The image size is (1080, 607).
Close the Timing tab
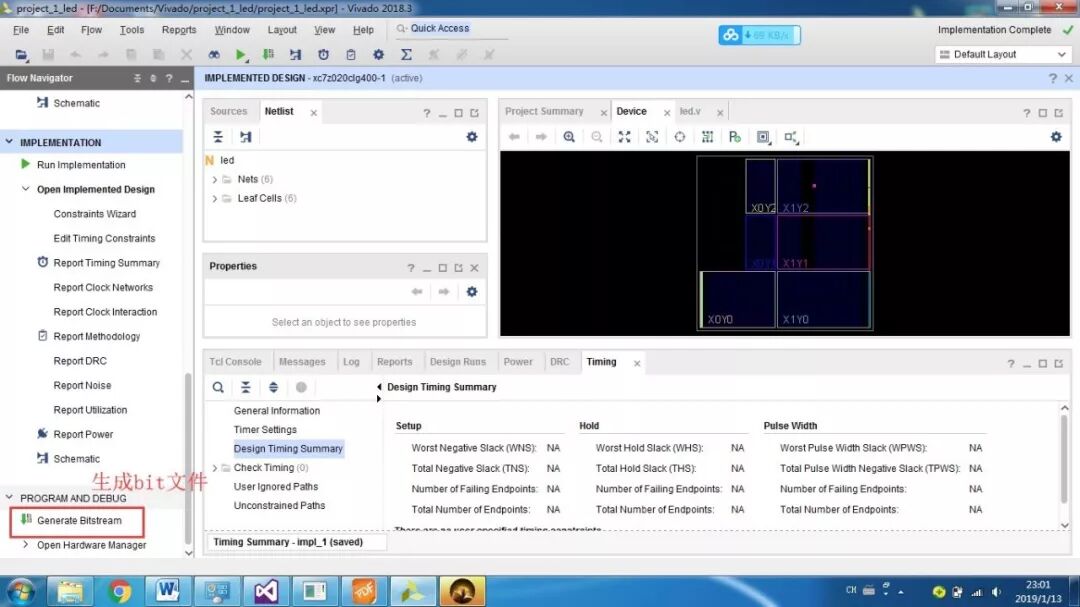tap(637, 363)
